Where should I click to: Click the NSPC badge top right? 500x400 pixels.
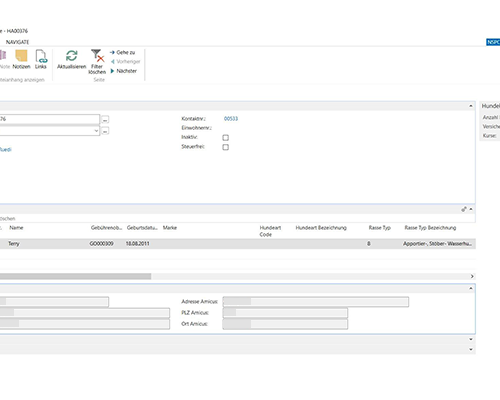point(493,42)
